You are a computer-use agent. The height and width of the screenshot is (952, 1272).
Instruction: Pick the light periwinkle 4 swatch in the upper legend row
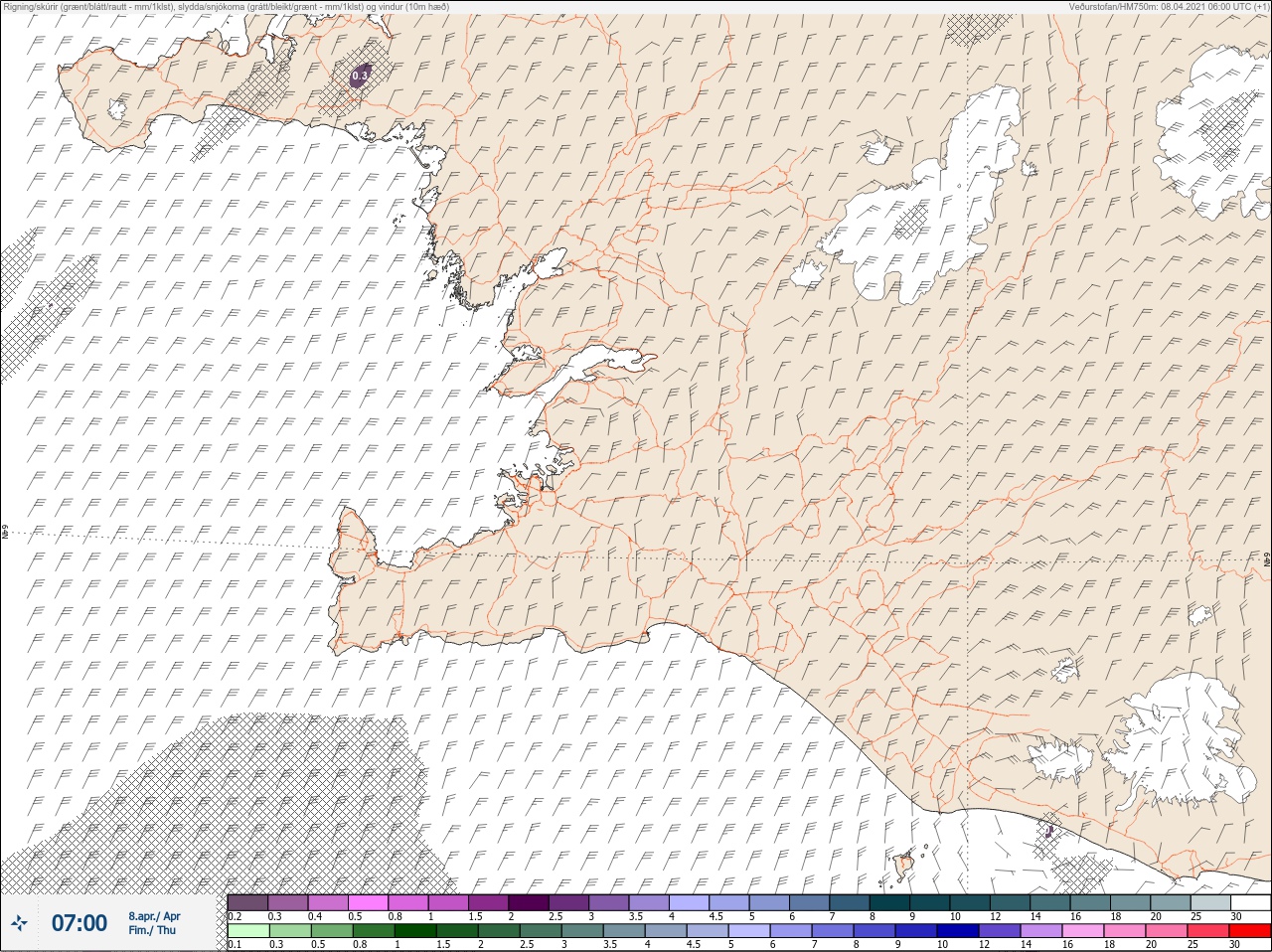pos(690,902)
